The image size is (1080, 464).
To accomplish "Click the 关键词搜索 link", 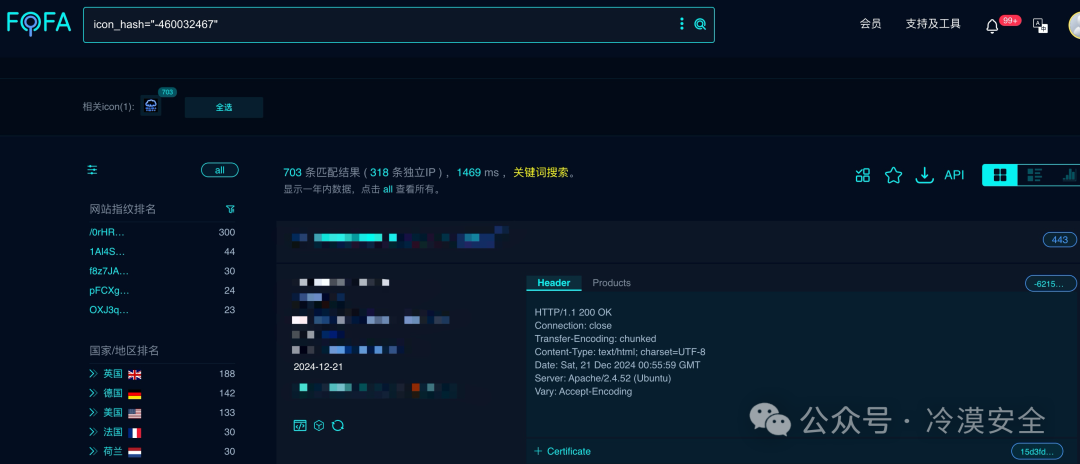I will pyautogui.click(x=541, y=172).
